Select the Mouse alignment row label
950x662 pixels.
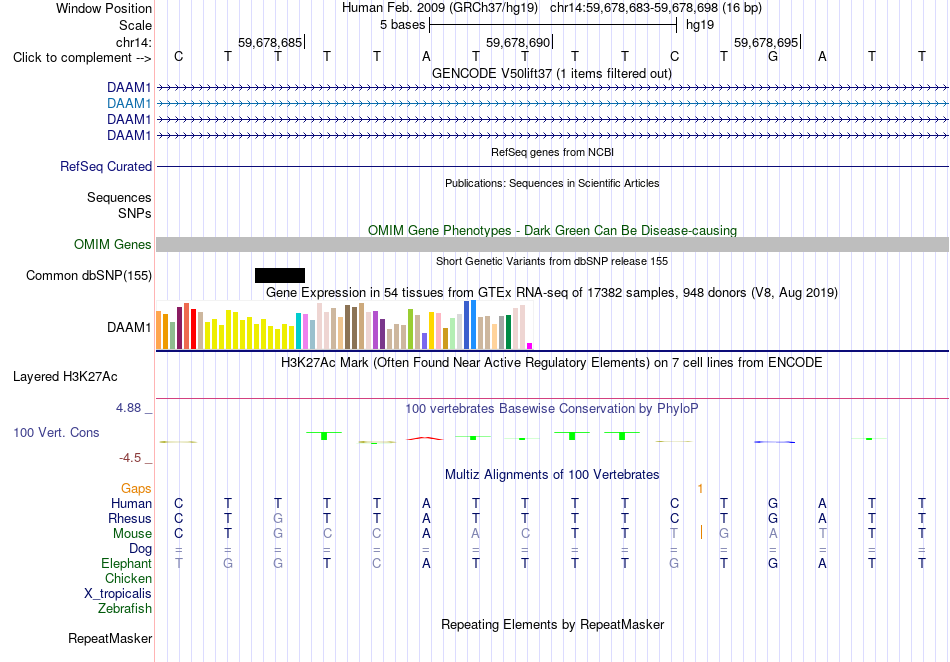[132, 534]
